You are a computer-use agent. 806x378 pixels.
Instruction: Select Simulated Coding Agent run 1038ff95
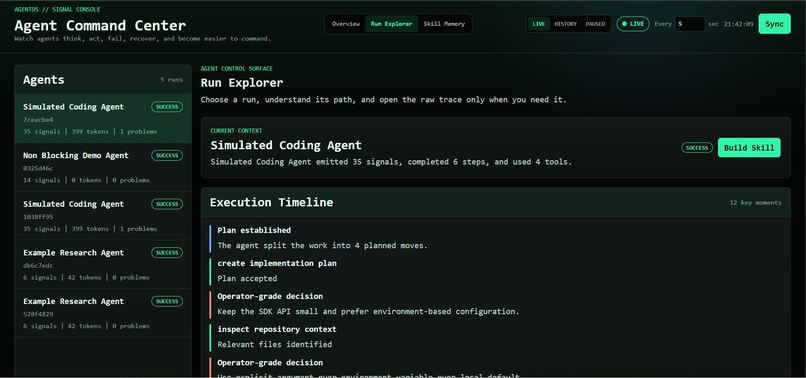103,215
